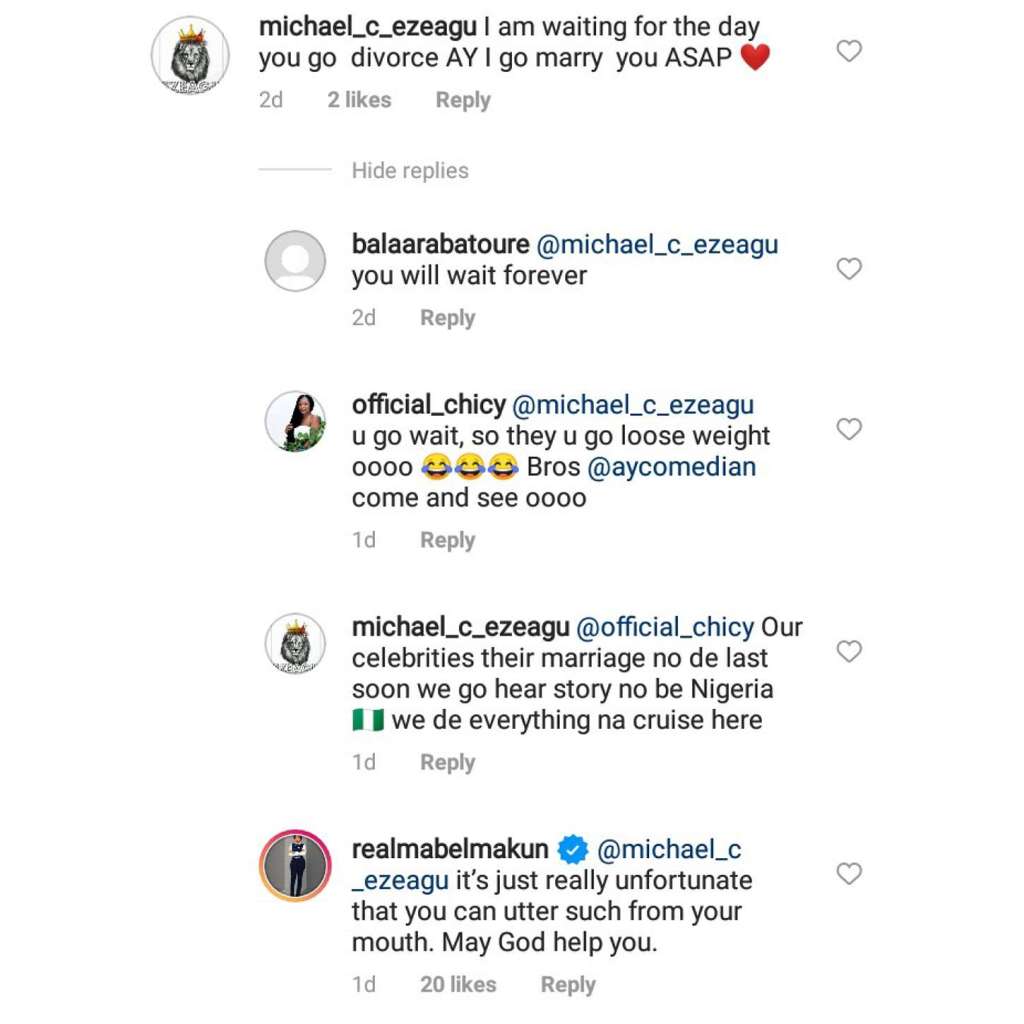
Task: Reply to balaarabatoure's comment
Action: click(447, 318)
